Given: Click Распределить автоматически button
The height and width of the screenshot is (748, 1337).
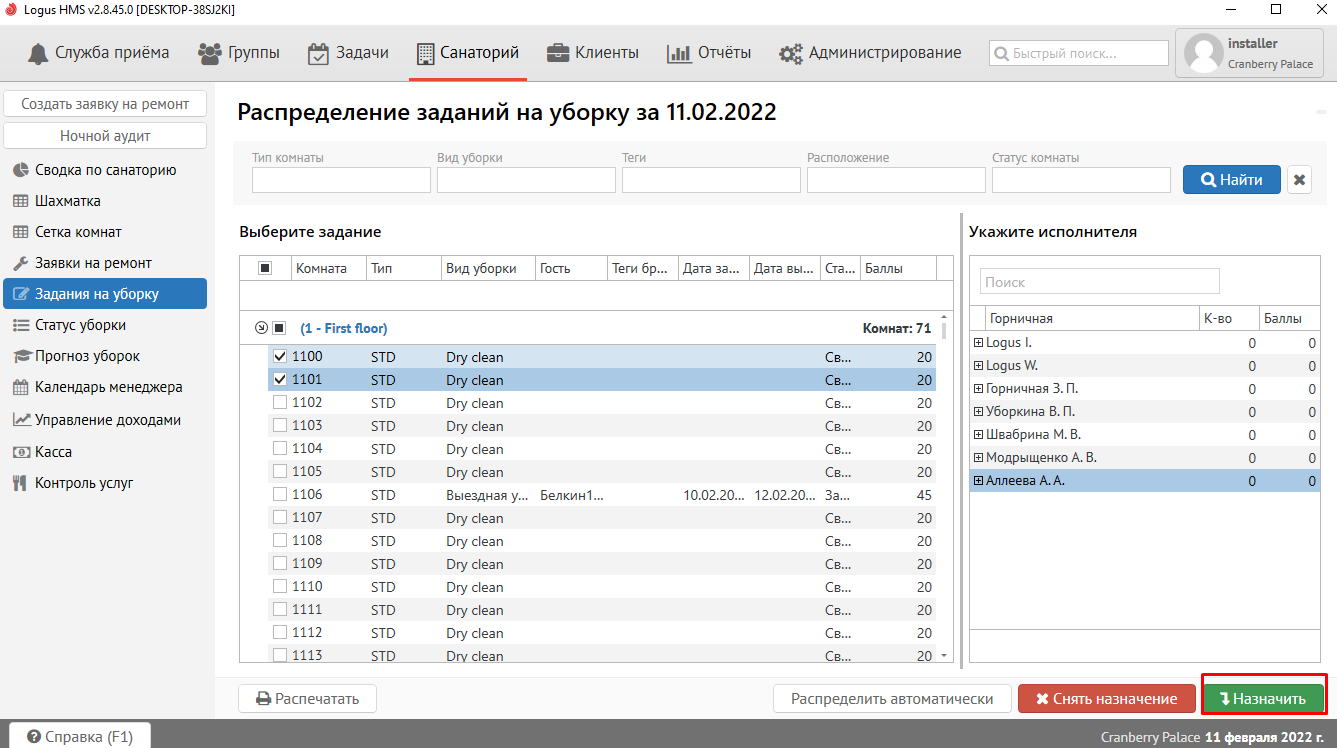Looking at the screenshot, I should pos(892,699).
